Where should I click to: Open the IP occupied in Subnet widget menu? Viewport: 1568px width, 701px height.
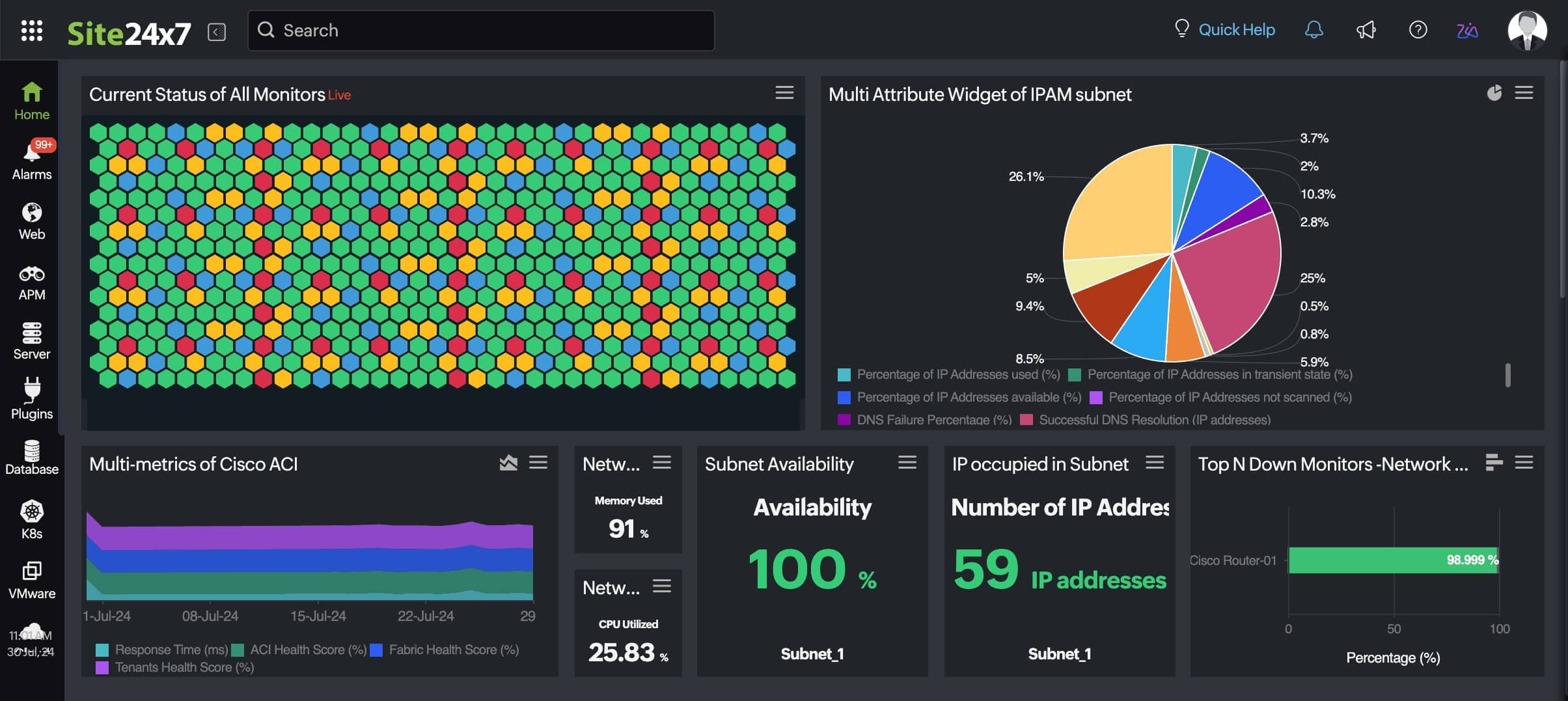1155,463
